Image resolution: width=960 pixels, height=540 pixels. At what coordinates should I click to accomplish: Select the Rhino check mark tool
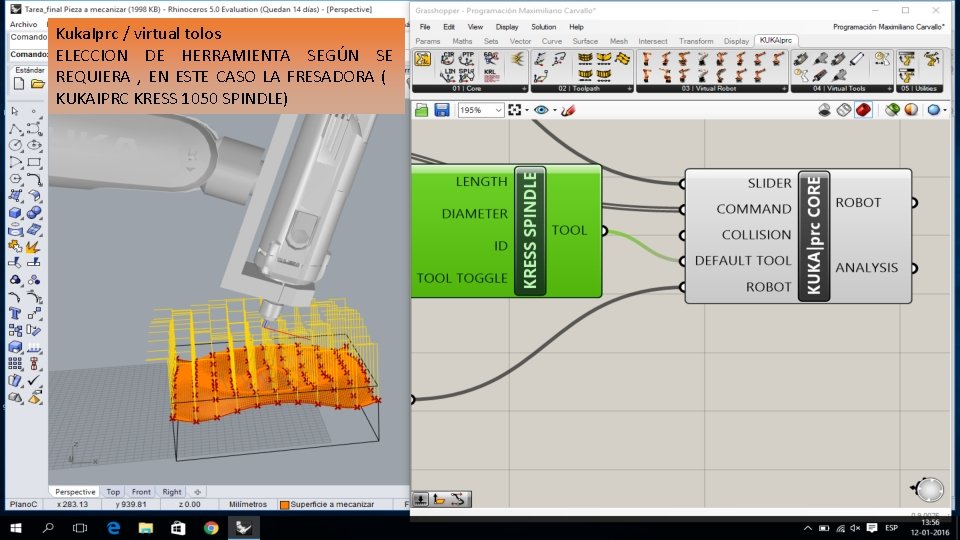pyautogui.click(x=34, y=380)
